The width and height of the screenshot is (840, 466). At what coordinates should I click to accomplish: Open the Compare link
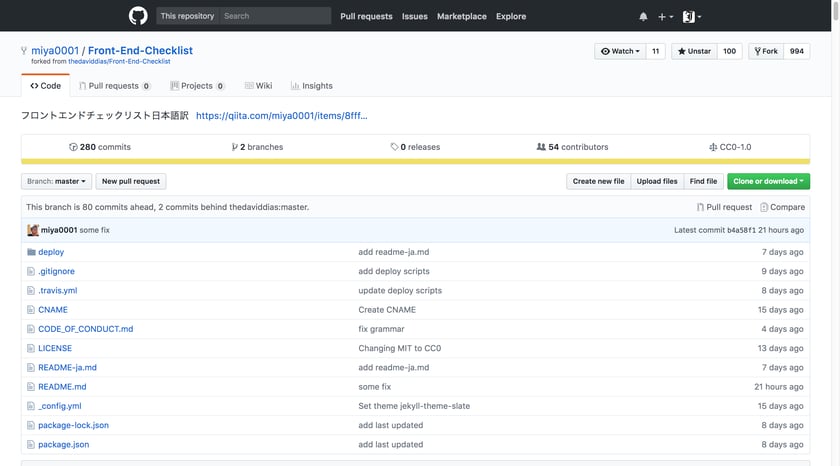(x=782, y=207)
